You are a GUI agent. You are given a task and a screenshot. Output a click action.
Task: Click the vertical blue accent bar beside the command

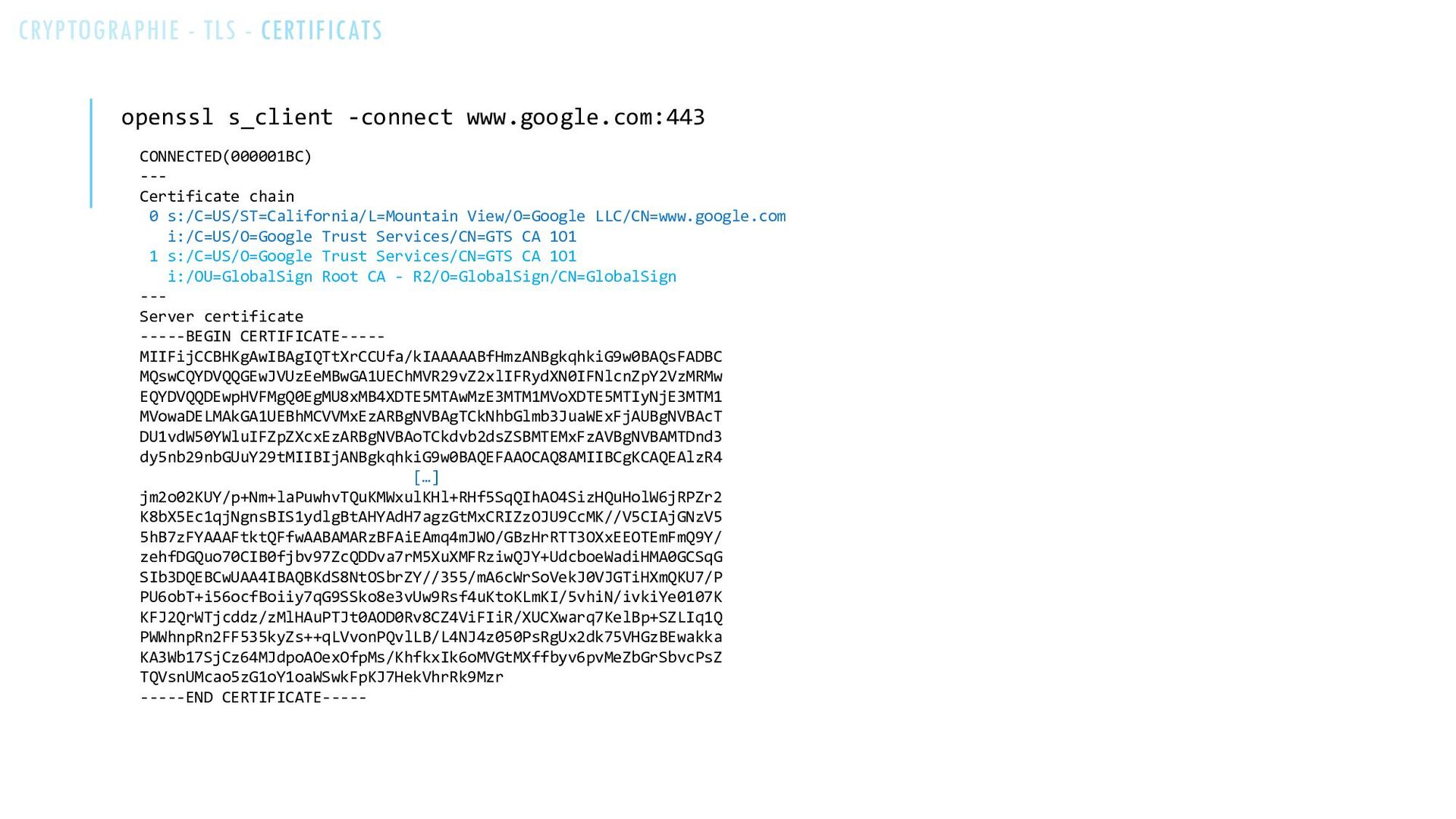coord(91,153)
